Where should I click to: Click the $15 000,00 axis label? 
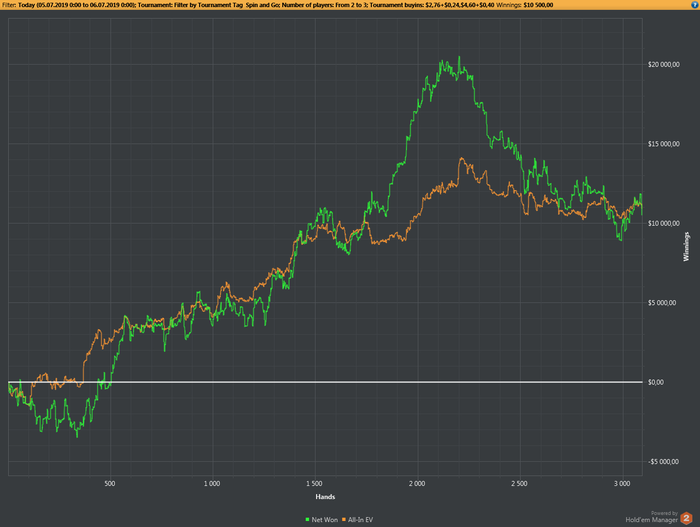663,144
